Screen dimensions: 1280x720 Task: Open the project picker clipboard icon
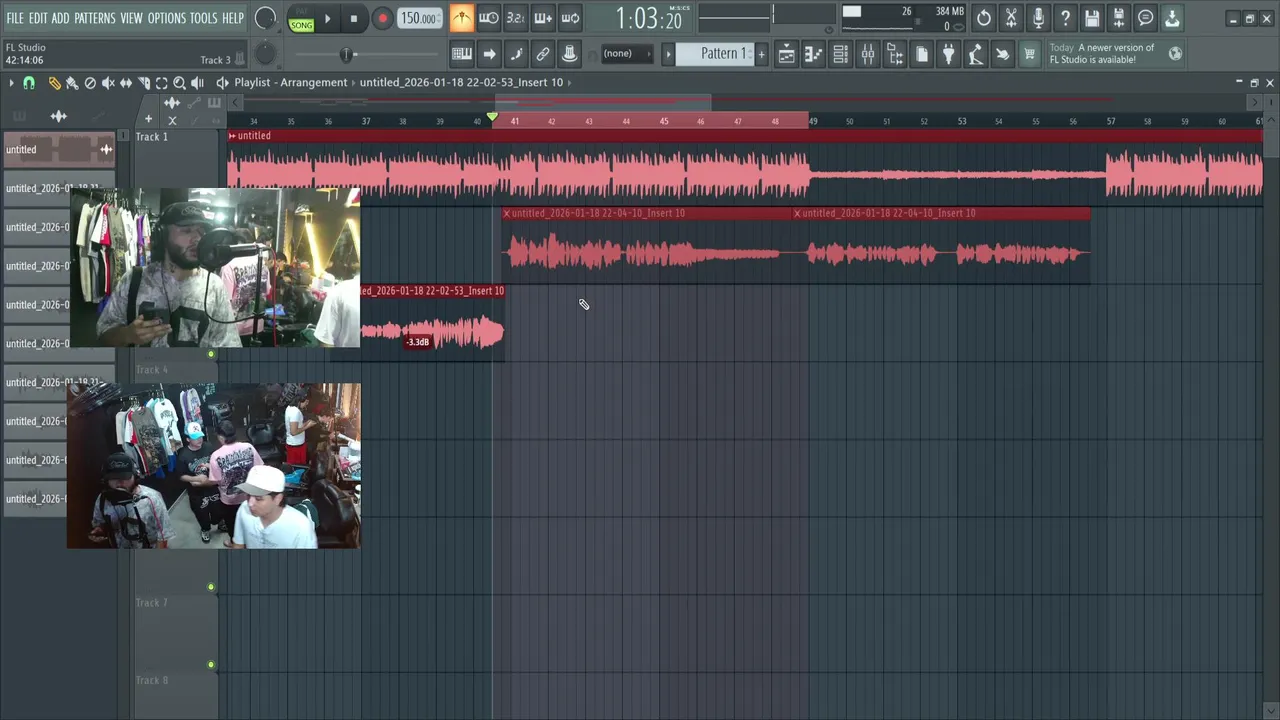coord(922,54)
